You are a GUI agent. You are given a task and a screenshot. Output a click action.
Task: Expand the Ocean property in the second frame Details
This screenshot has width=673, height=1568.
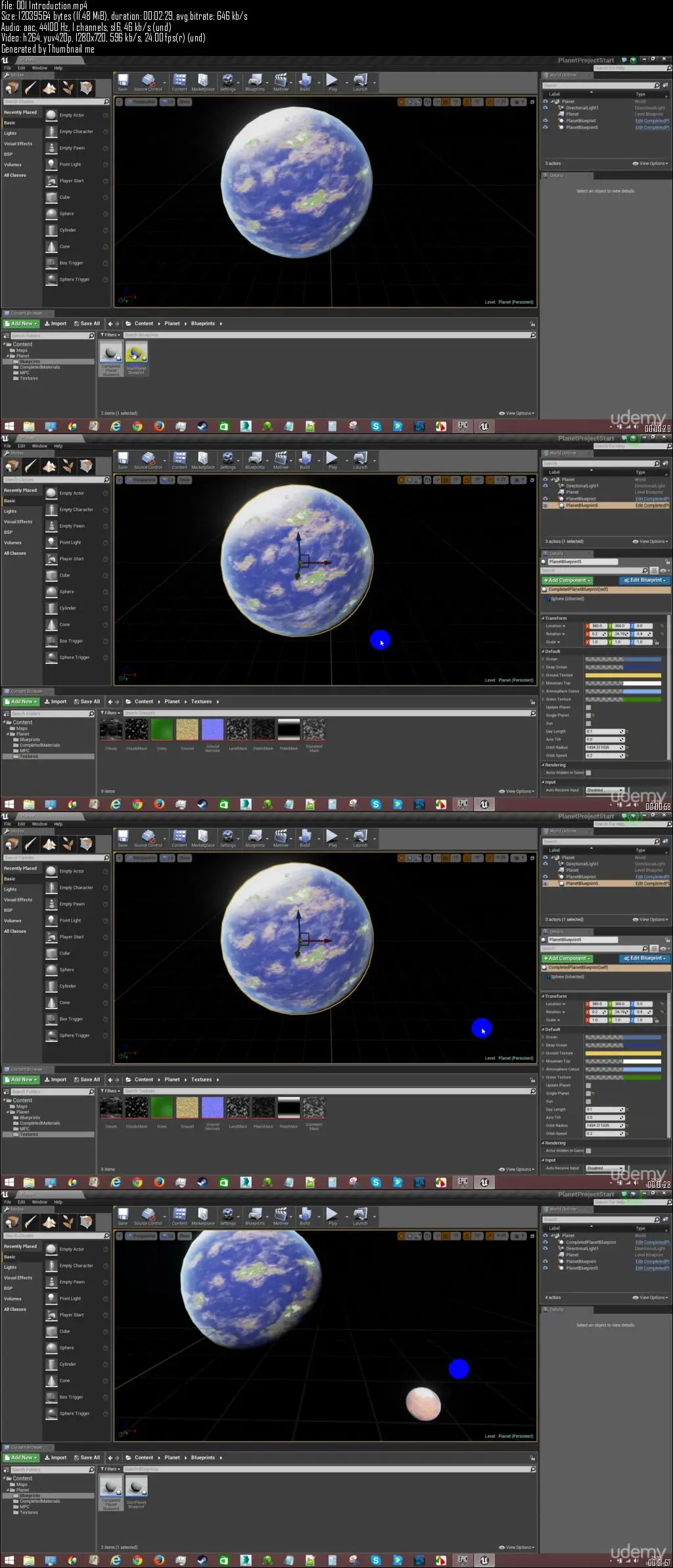[543, 659]
